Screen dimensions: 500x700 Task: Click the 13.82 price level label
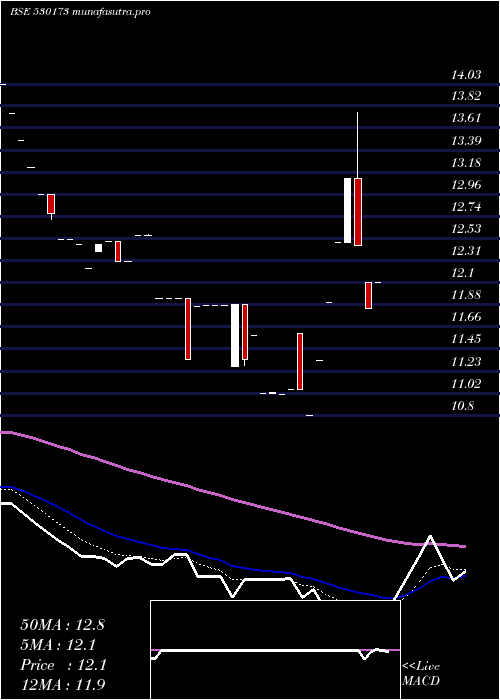(466, 96)
